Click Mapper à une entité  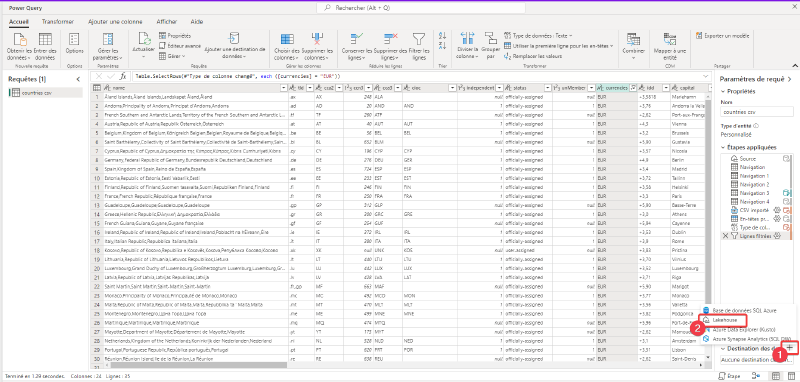click(x=669, y=46)
